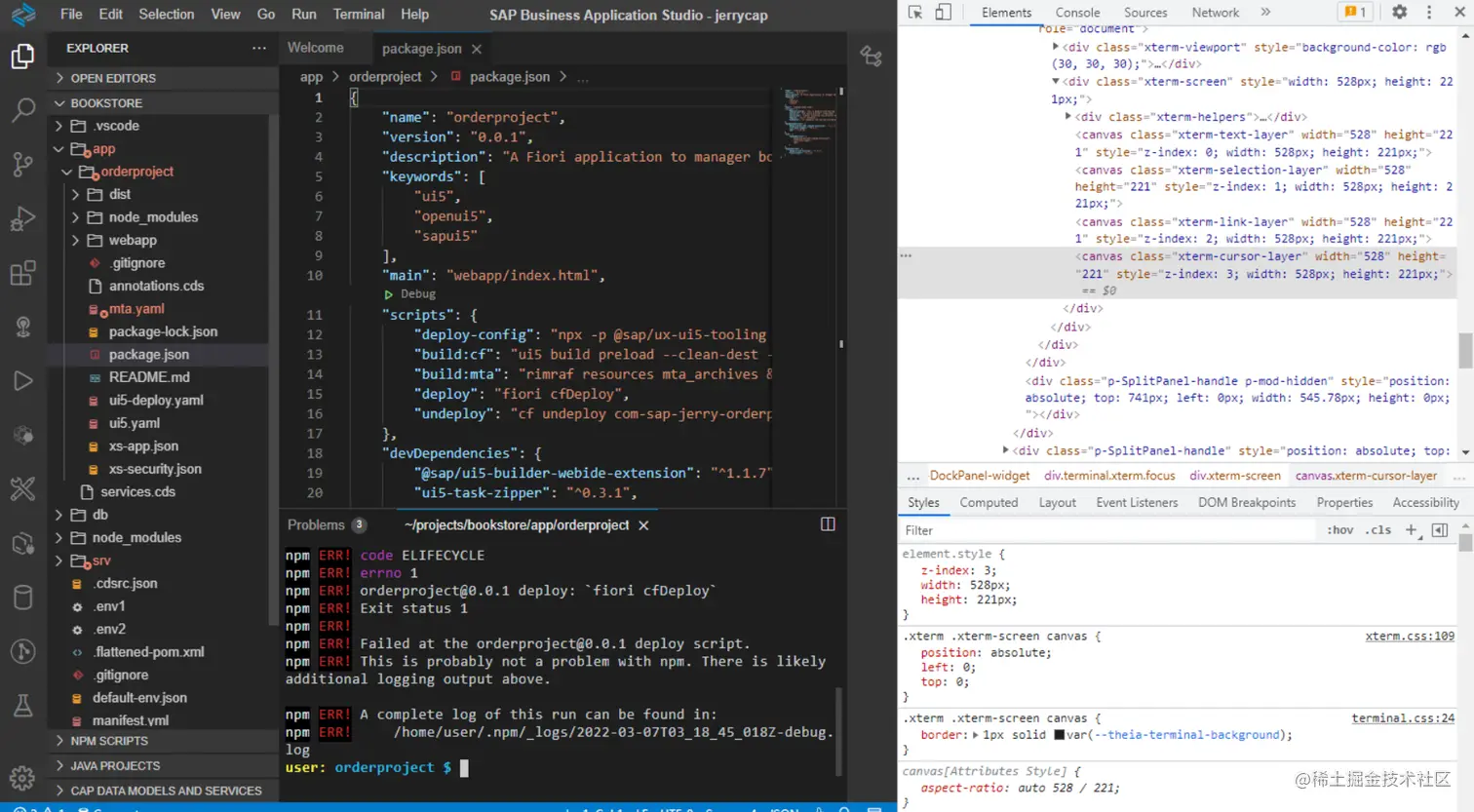
Task: Click the Run Configurations play icon
Action: pos(22,380)
